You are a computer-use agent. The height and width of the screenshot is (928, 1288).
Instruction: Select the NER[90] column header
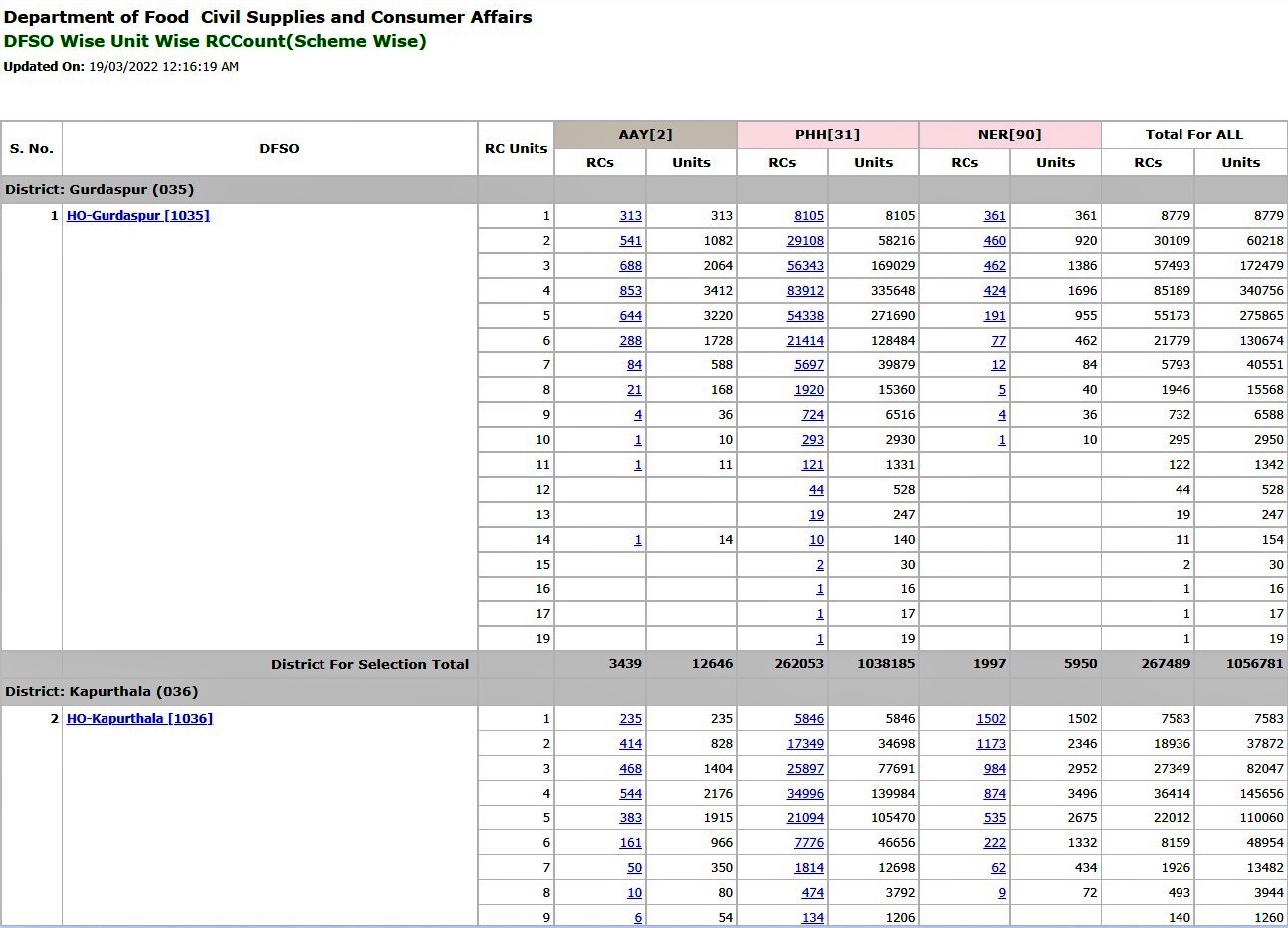(x=1009, y=135)
